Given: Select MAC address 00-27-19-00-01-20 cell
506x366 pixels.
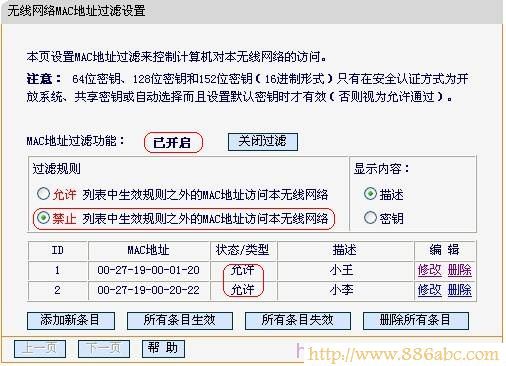Looking at the screenshot, I should (x=149, y=270).
